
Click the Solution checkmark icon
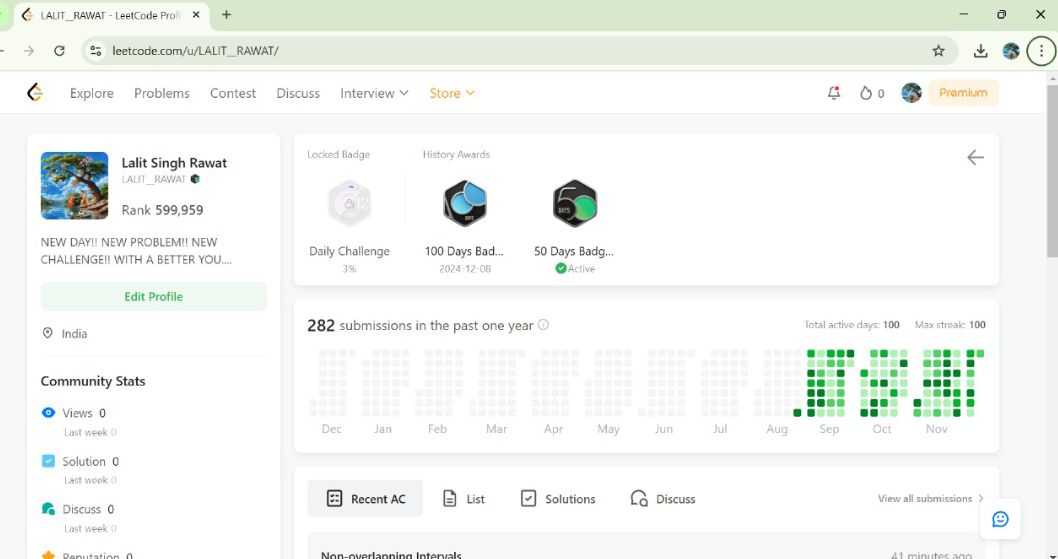click(48, 461)
